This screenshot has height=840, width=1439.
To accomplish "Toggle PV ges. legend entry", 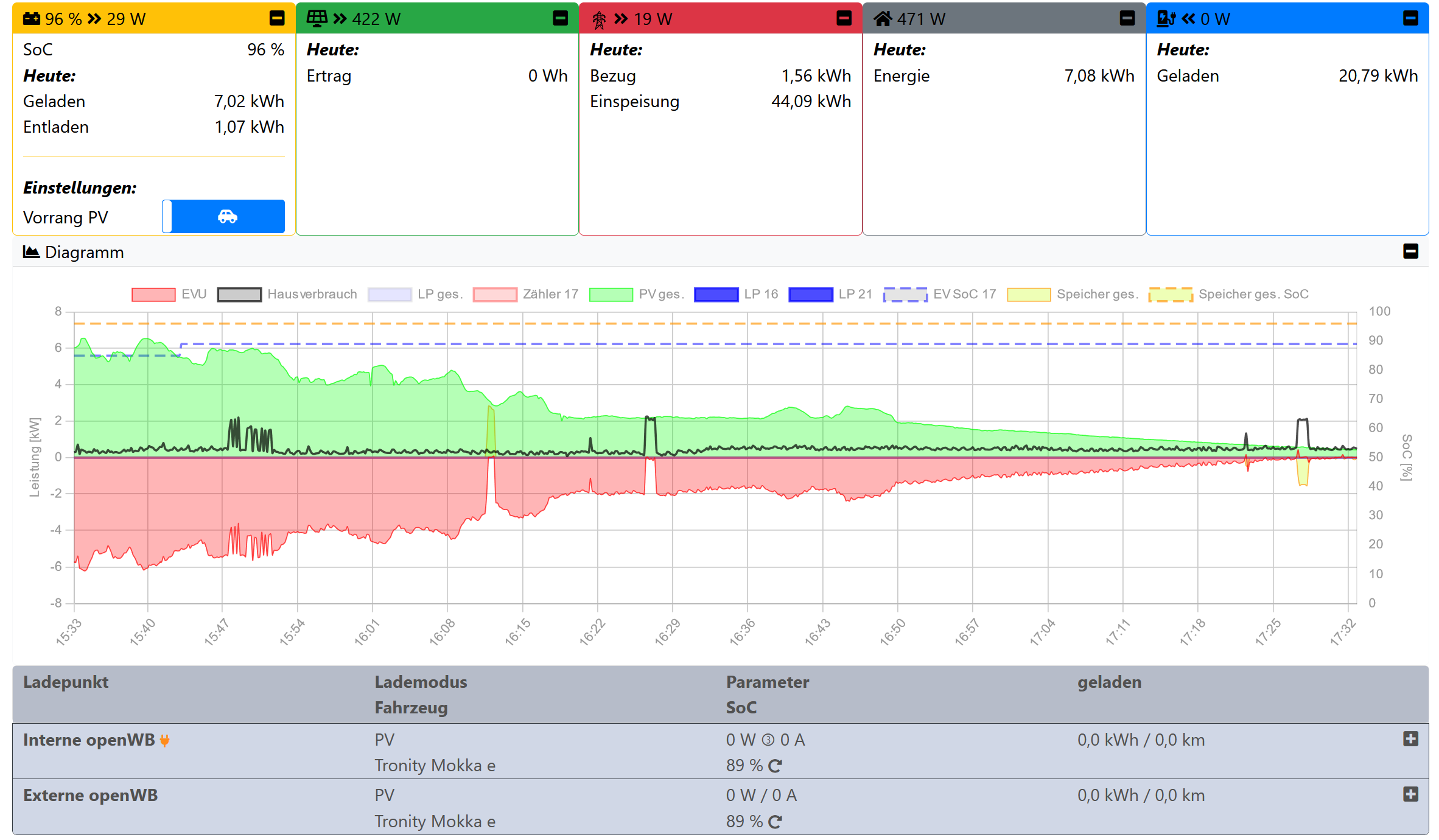I will point(611,295).
